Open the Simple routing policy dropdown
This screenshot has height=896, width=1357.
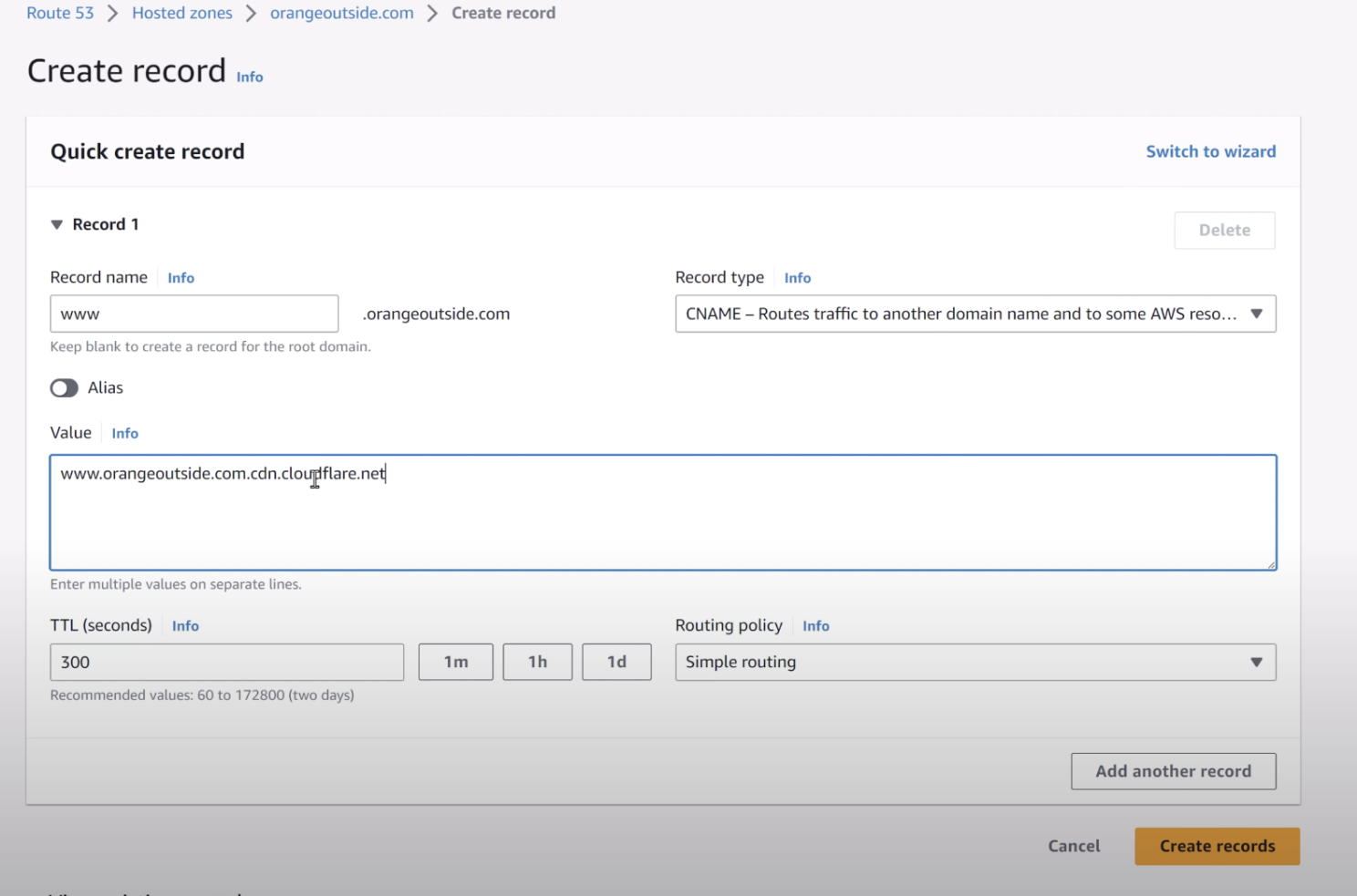[975, 662]
